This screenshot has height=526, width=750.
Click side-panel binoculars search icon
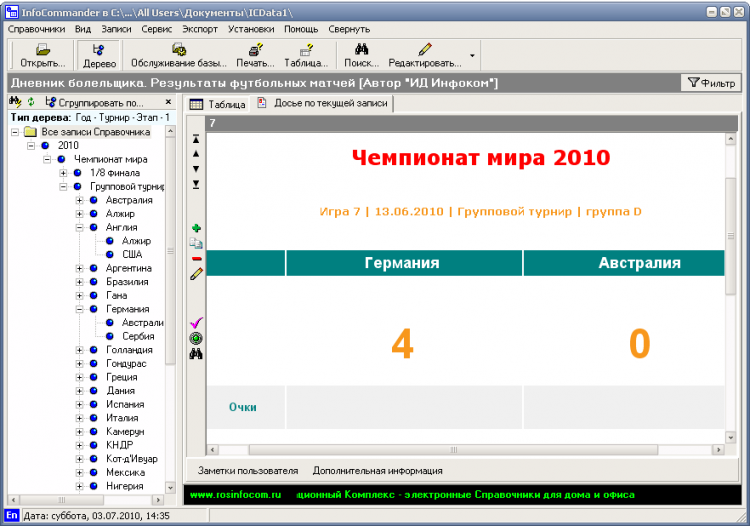(x=196, y=354)
